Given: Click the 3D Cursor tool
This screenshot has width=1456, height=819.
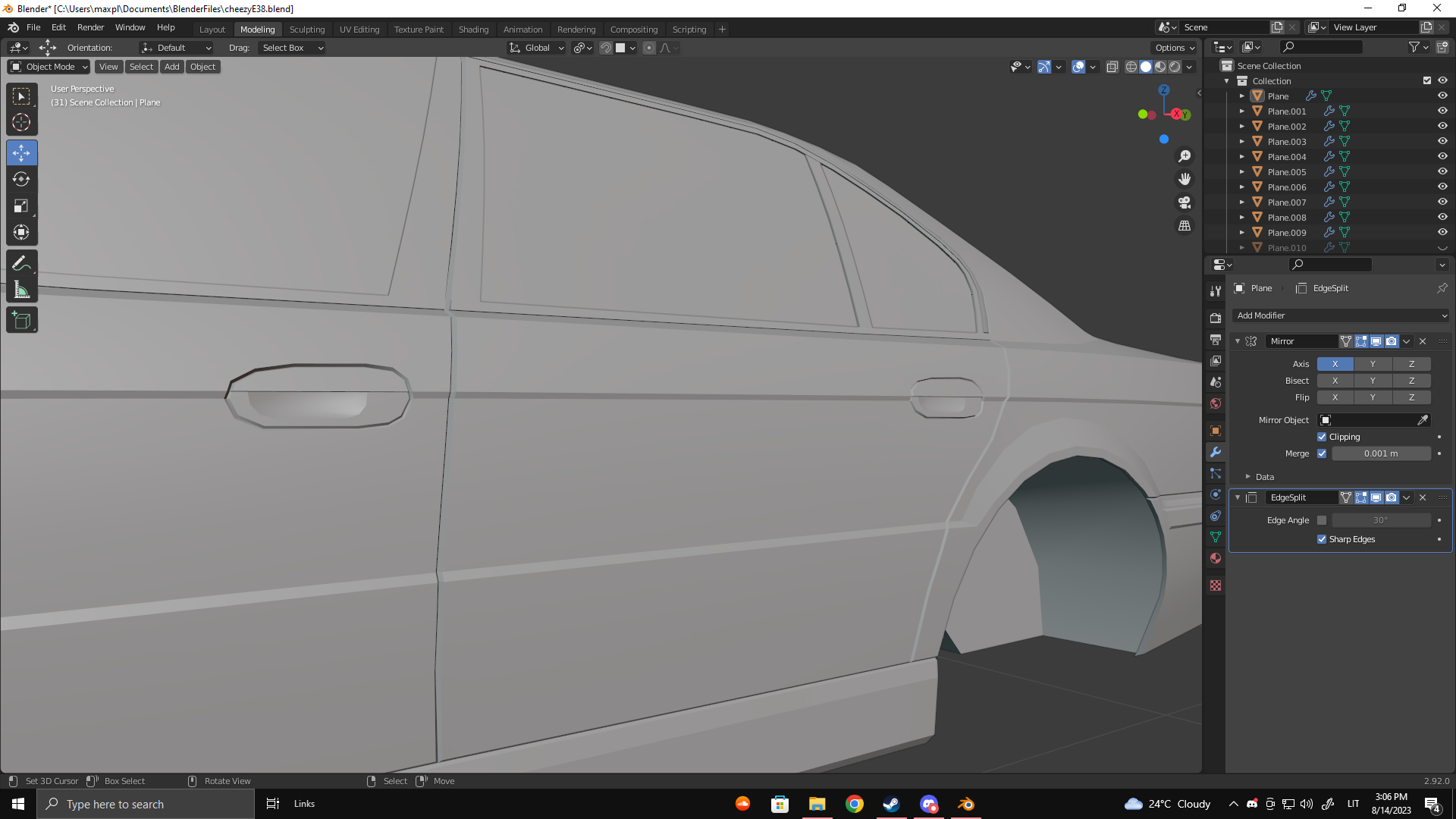Looking at the screenshot, I should click(x=21, y=122).
